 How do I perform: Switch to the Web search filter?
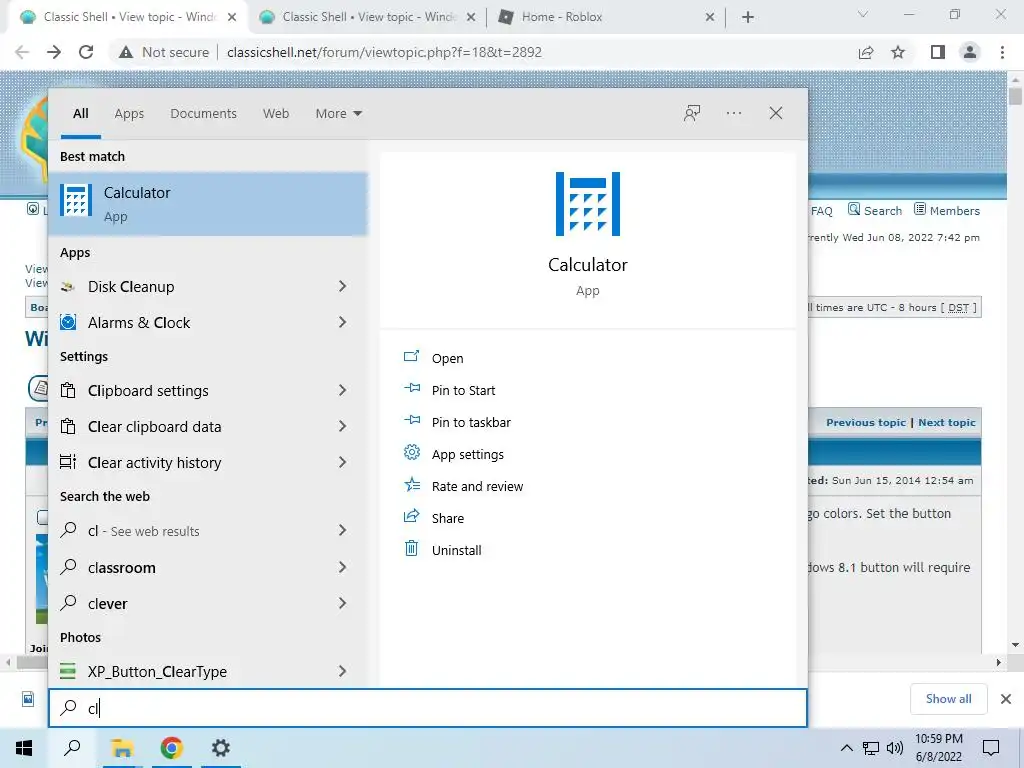(276, 114)
